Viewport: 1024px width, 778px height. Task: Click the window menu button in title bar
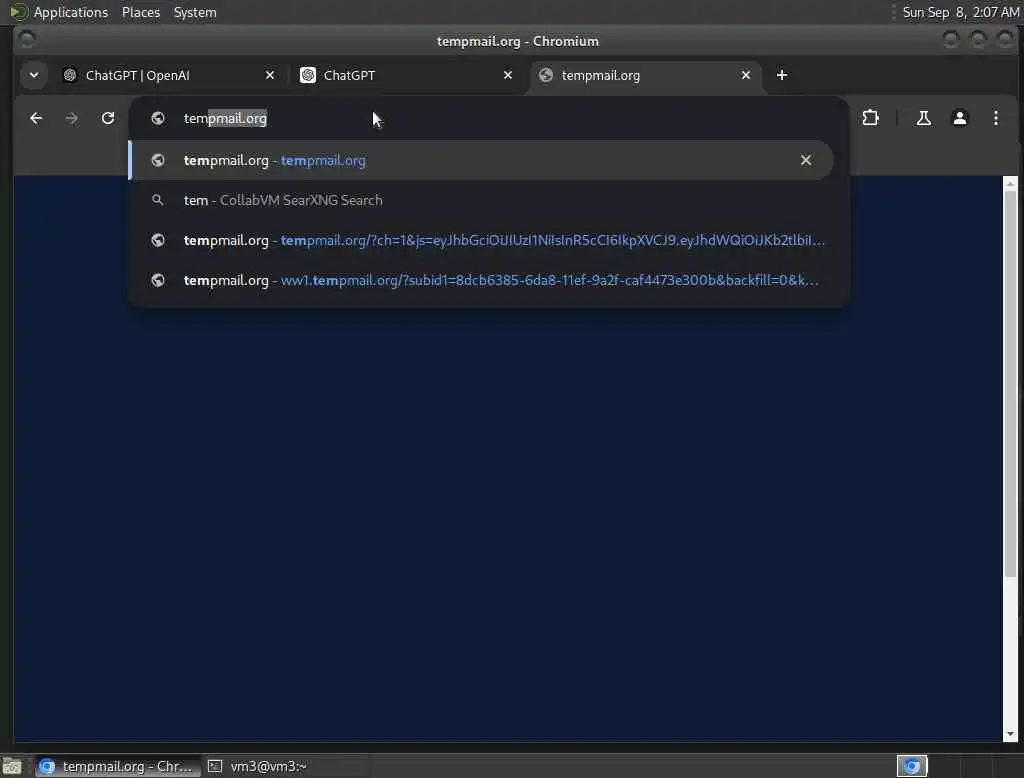27,41
